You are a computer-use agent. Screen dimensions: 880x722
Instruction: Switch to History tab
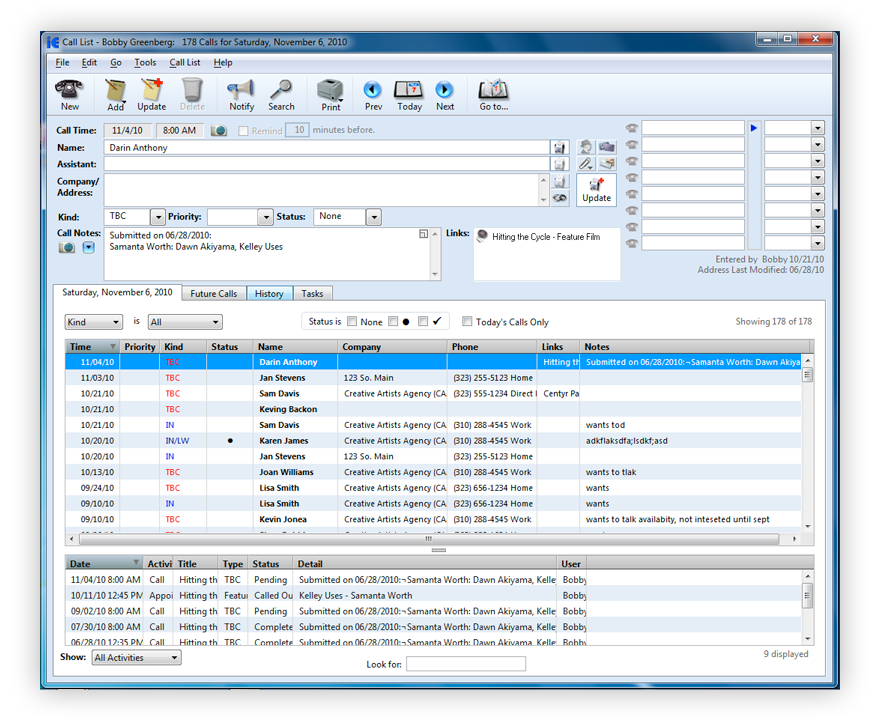click(x=269, y=294)
